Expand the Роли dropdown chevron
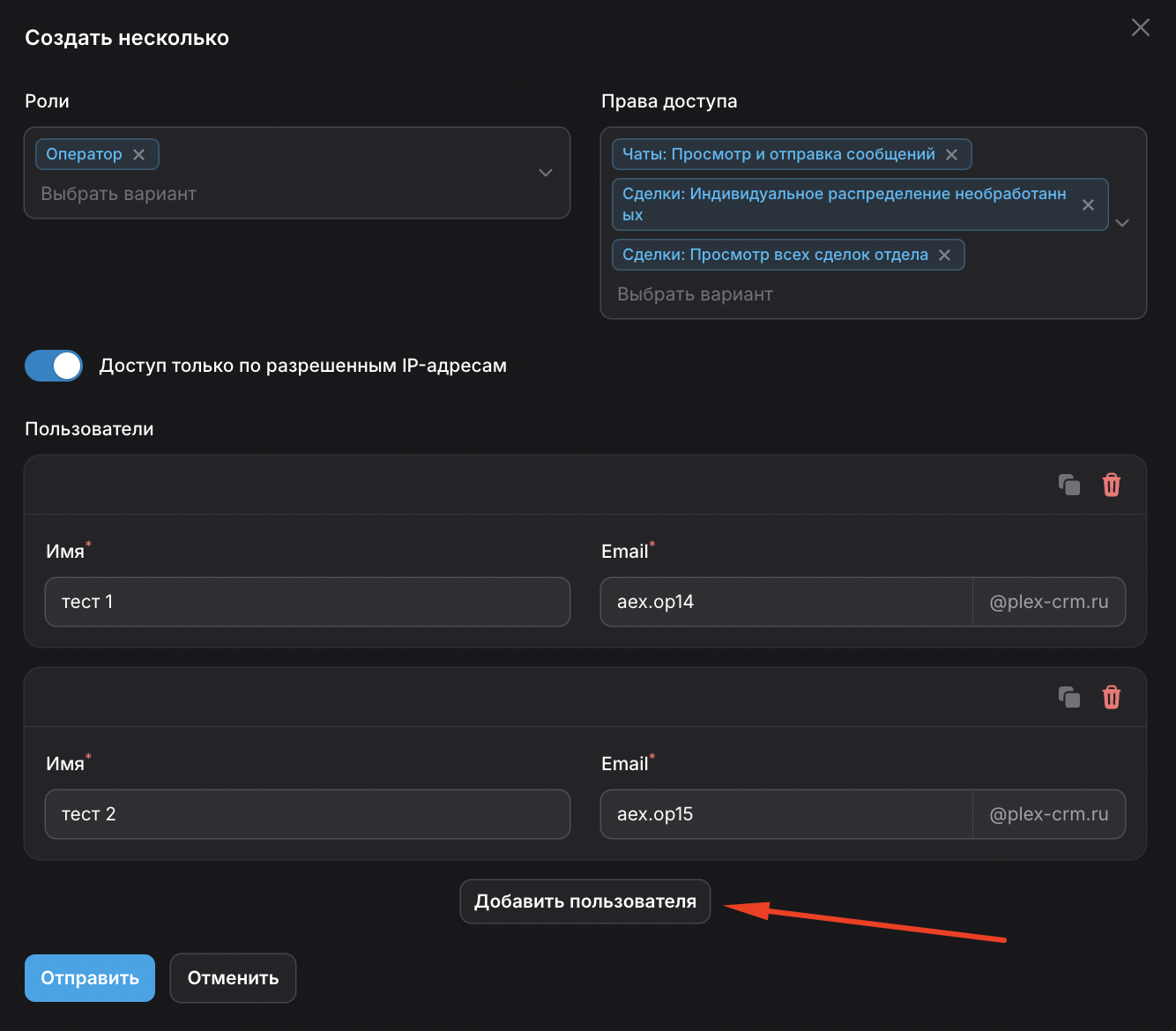The image size is (1176, 1031). 546,173
